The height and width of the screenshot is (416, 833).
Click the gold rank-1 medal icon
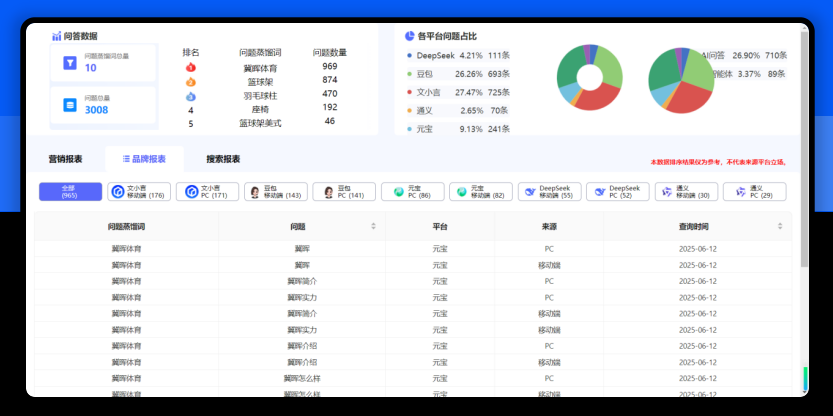point(191,67)
